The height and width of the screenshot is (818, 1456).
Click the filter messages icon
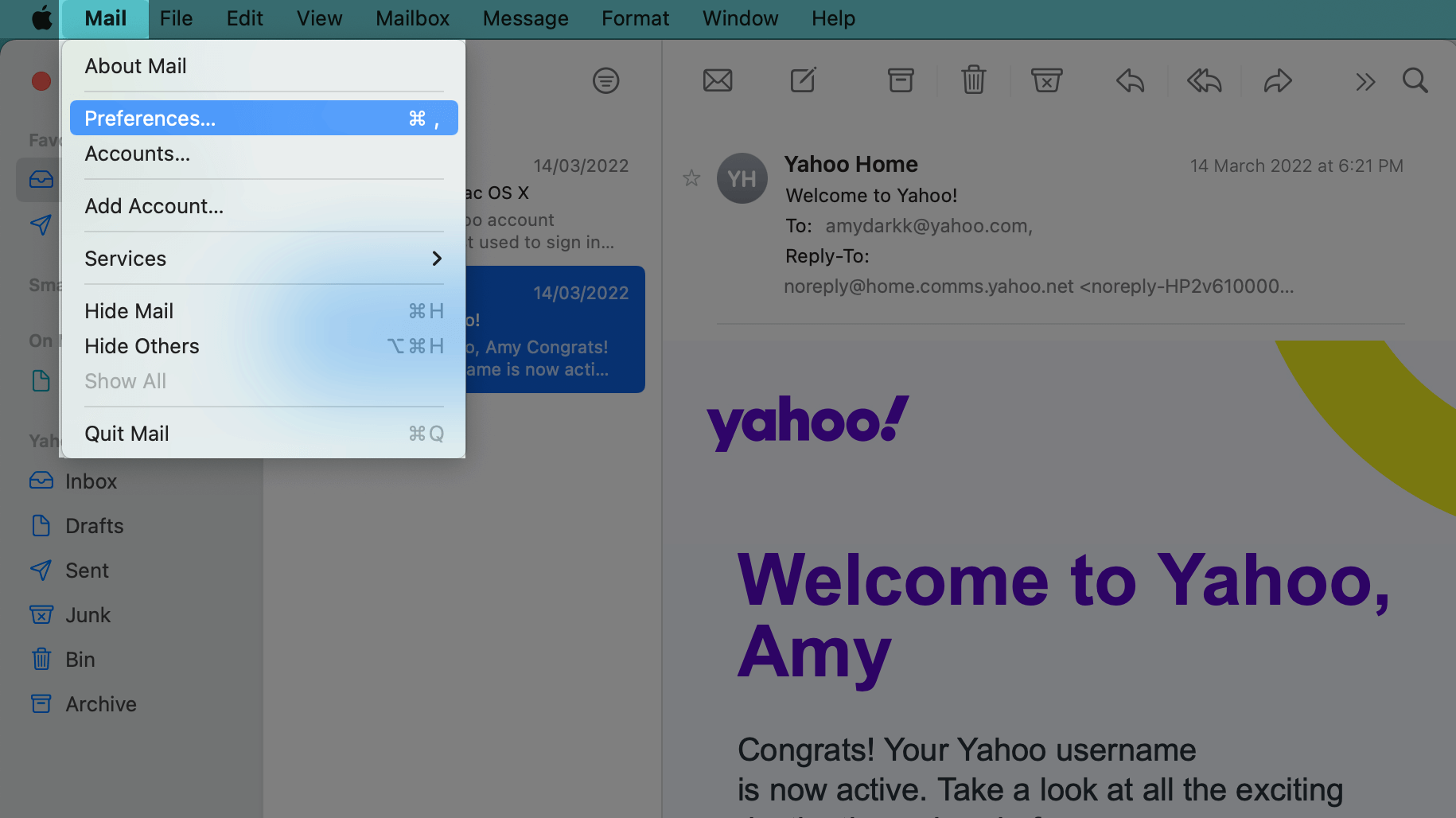605,80
